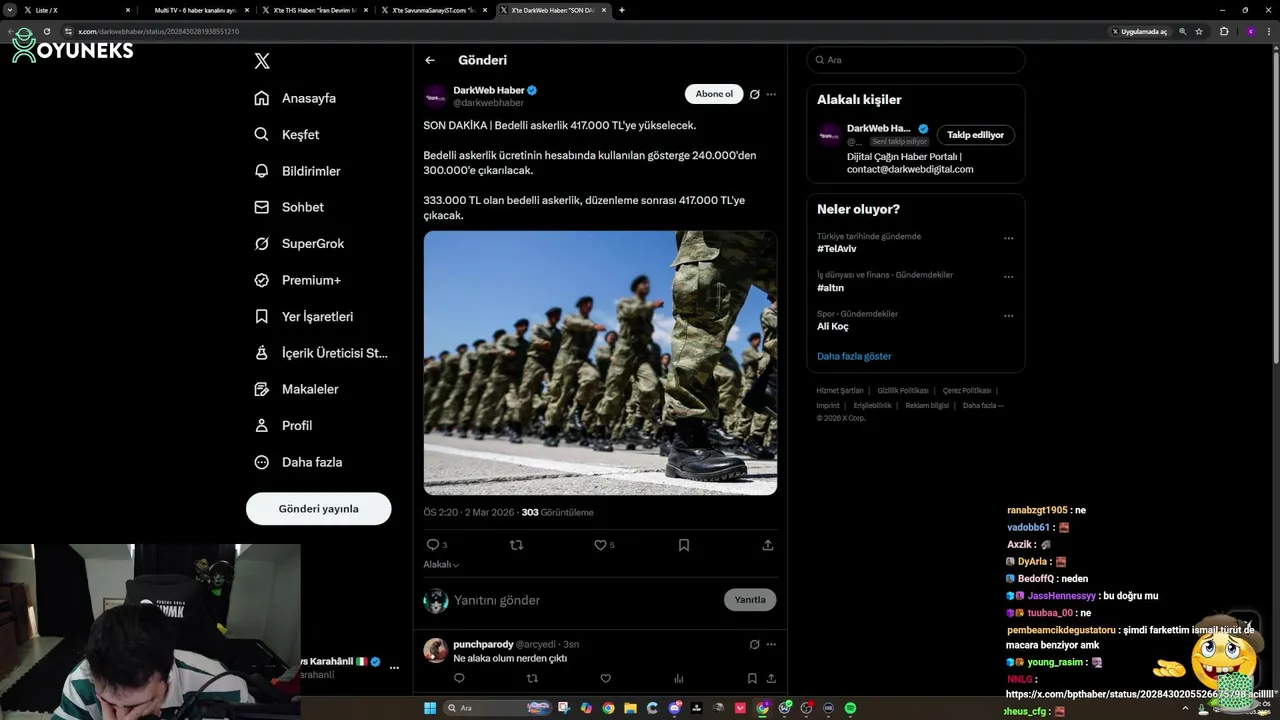
Task: Open SuperGrok from the sidebar
Action: [x=299, y=243]
